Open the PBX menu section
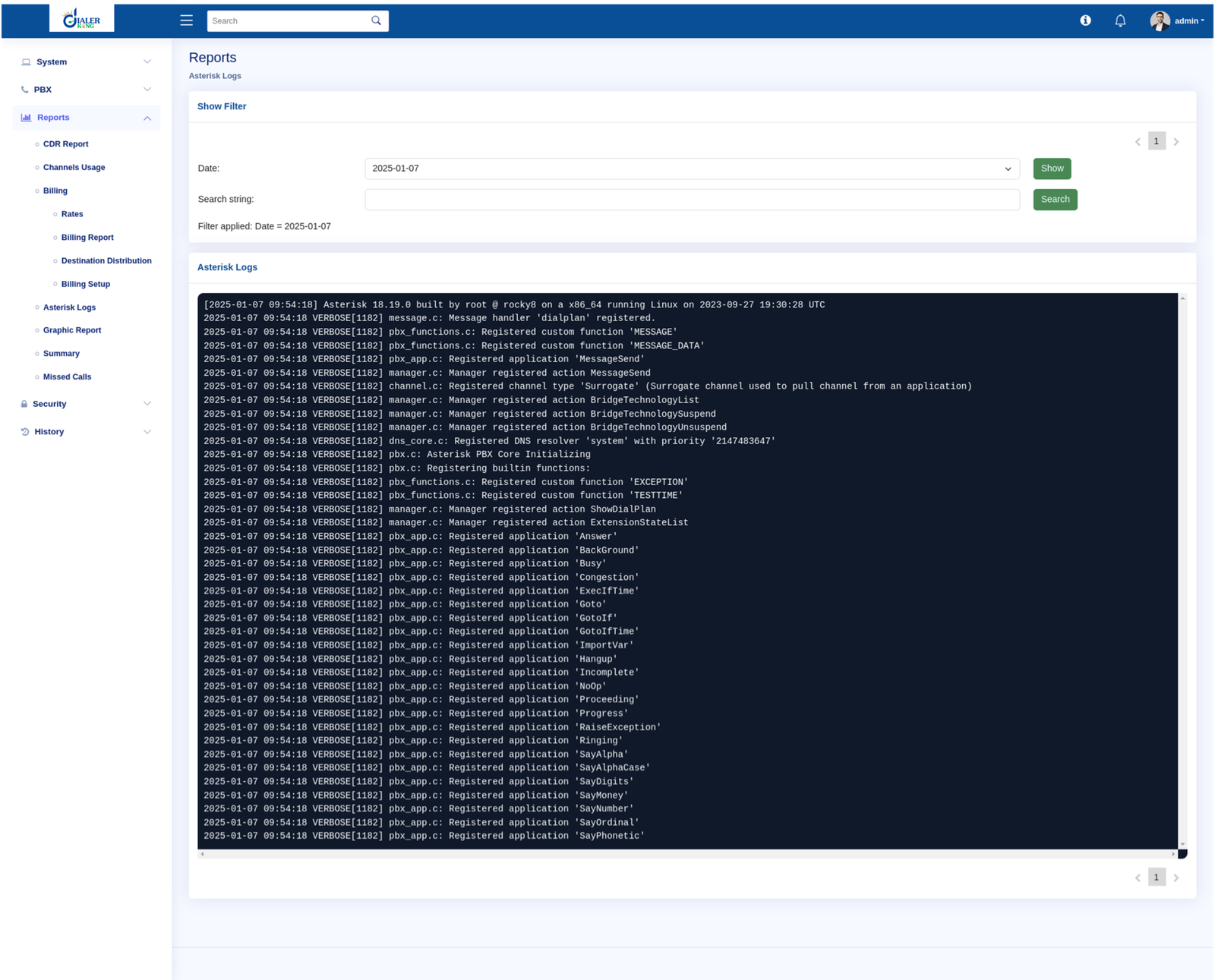The image size is (1215, 980). (87, 90)
